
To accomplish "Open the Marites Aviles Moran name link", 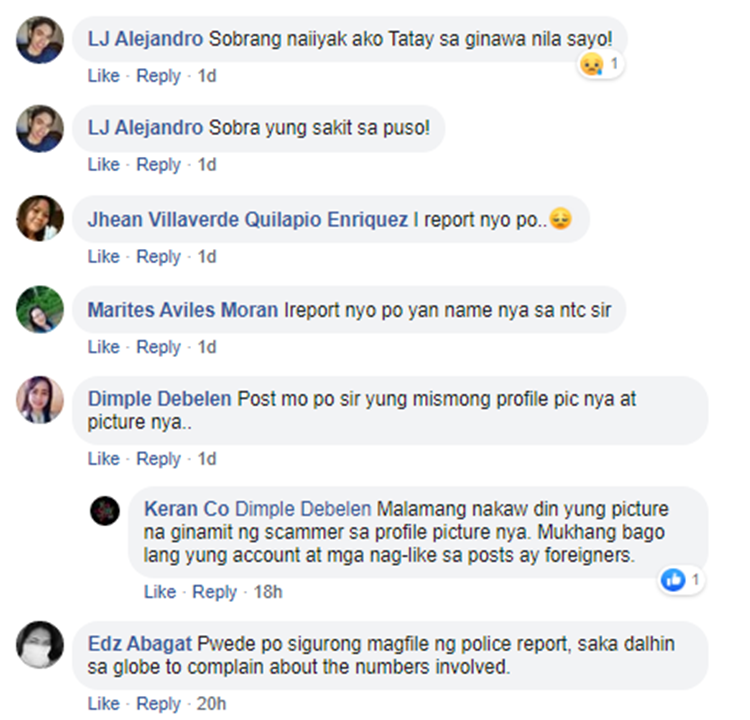I will 183,310.
